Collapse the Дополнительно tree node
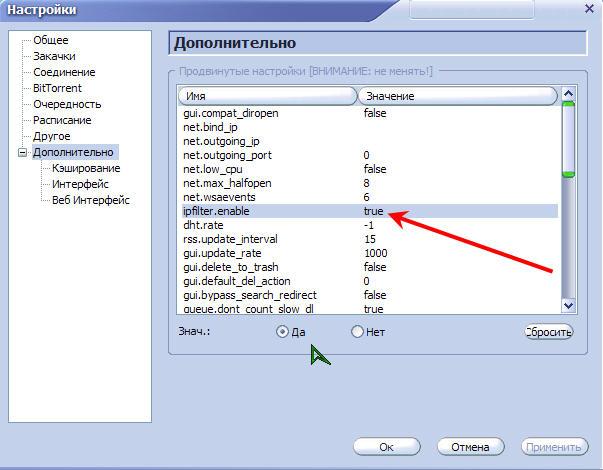This screenshot has height=470, width=603. point(22,153)
